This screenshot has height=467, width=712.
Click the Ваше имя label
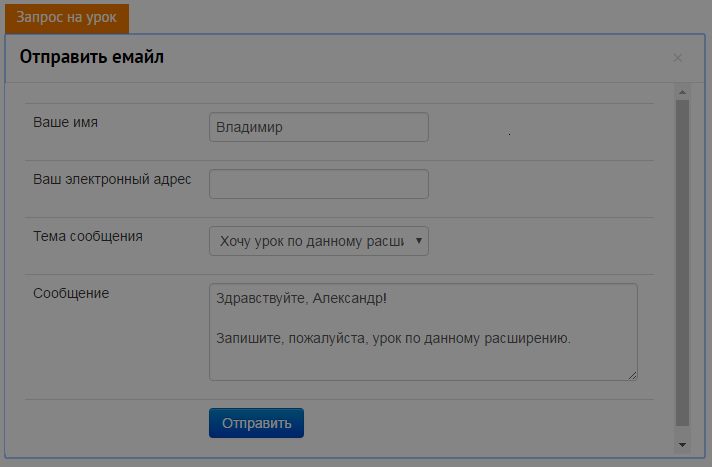click(x=65, y=122)
